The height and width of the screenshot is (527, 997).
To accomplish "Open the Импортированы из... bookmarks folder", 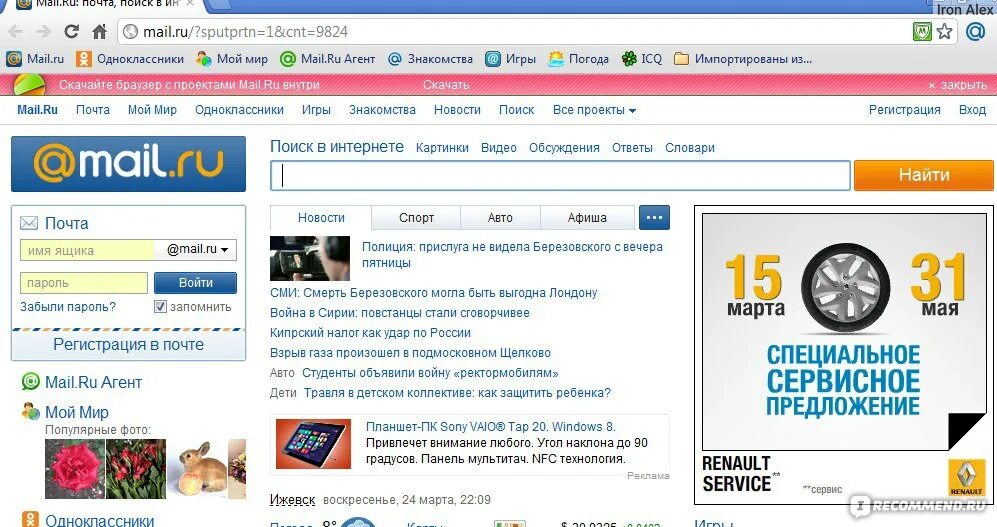I will (x=743, y=59).
